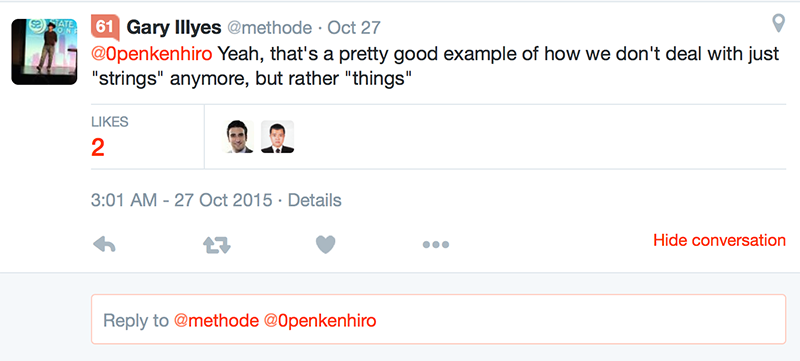Open the Oct 27 tweet permalink

tap(354, 28)
